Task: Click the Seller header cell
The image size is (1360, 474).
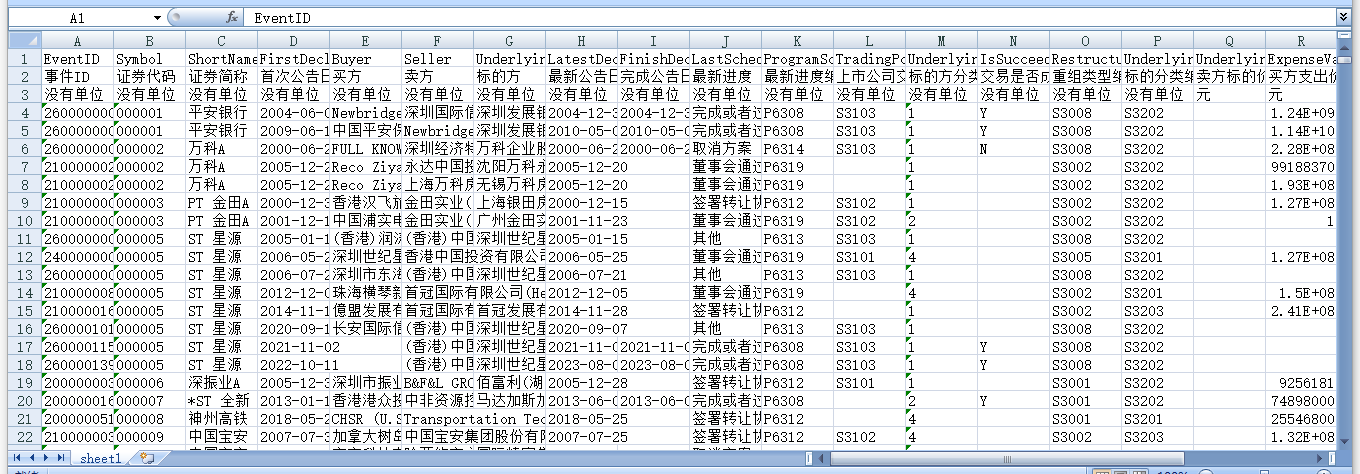Action: (x=437, y=59)
